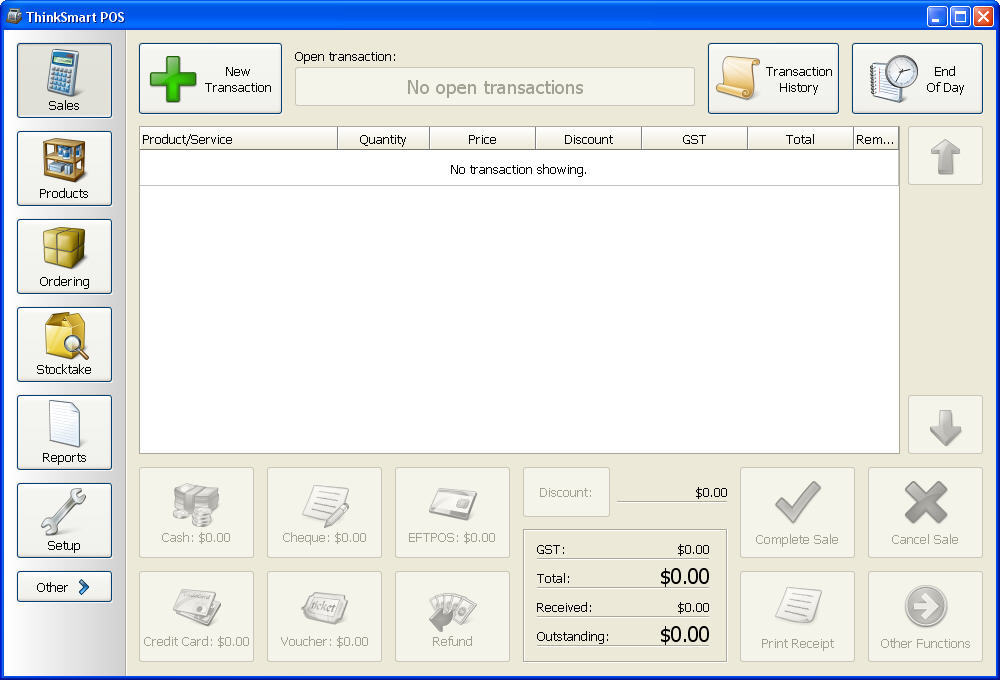The width and height of the screenshot is (1000, 680).
Task: Open the Ordering section
Action: point(63,256)
